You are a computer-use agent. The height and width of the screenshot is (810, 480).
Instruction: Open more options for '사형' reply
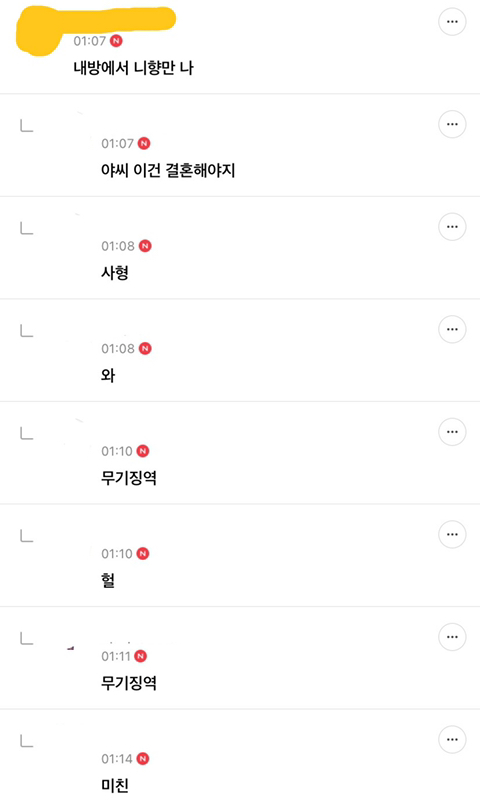pyautogui.click(x=452, y=227)
